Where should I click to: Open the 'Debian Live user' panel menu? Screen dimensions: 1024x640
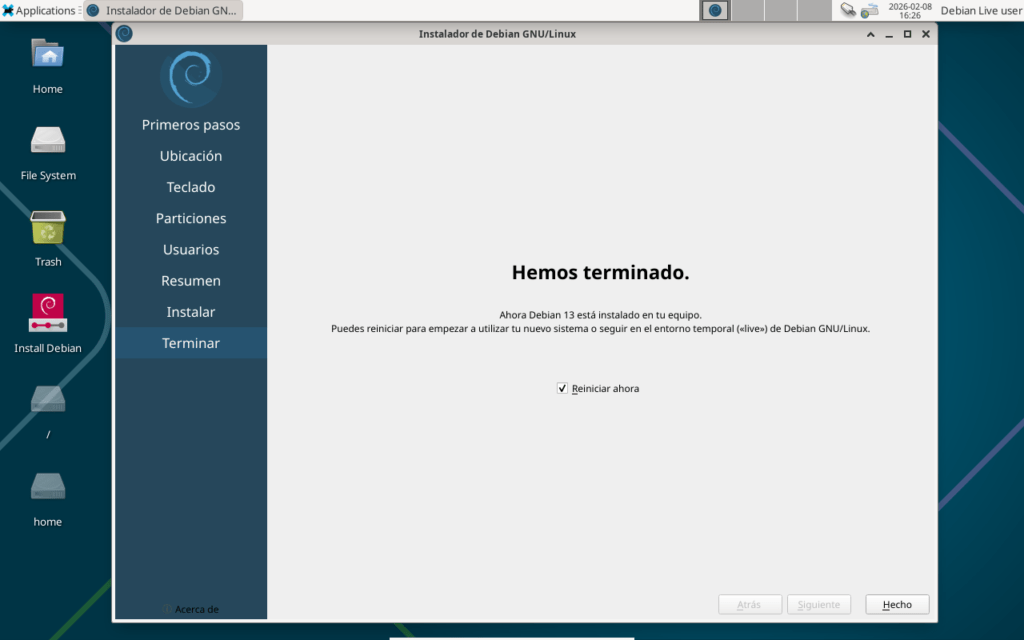pos(980,10)
